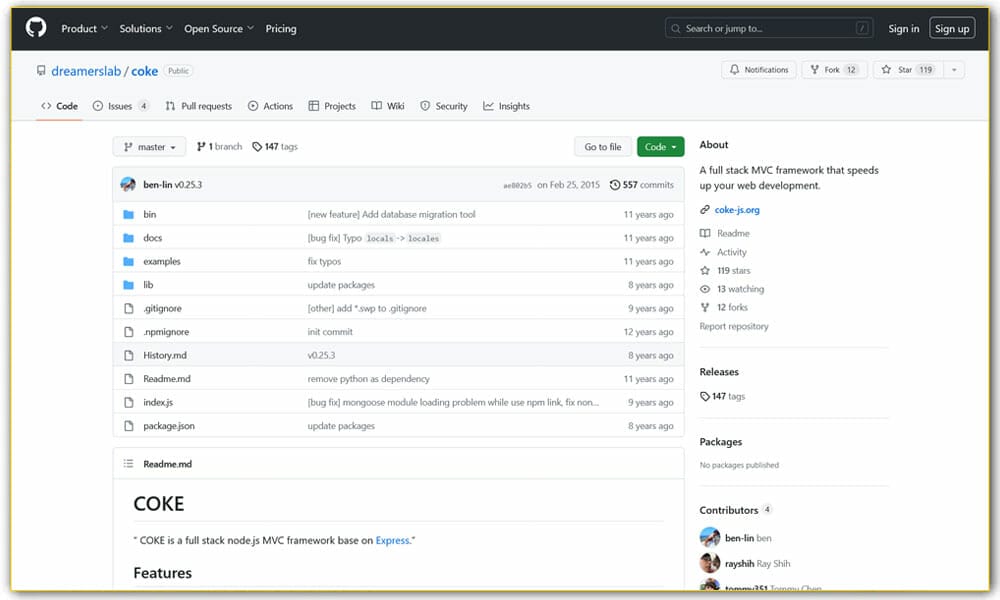This screenshot has height=600, width=1000.
Task: Expand the star lists dropdown arrow
Action: click(954, 70)
